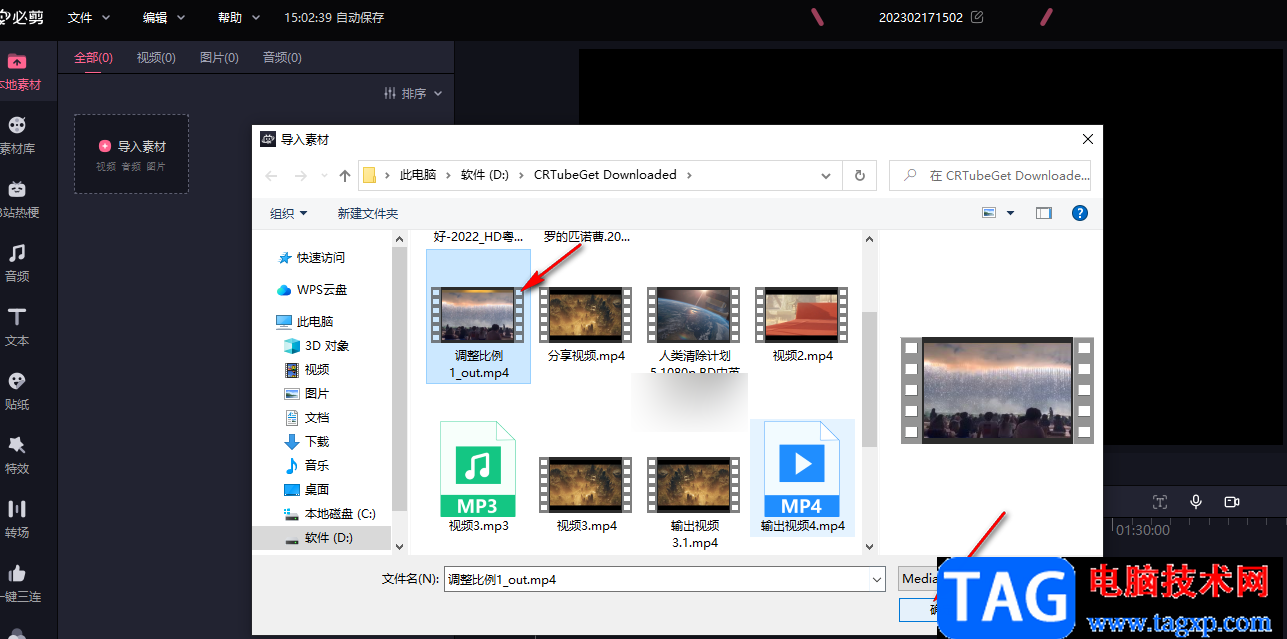
Task: Go up one folder level arrow
Action: pyautogui.click(x=345, y=175)
